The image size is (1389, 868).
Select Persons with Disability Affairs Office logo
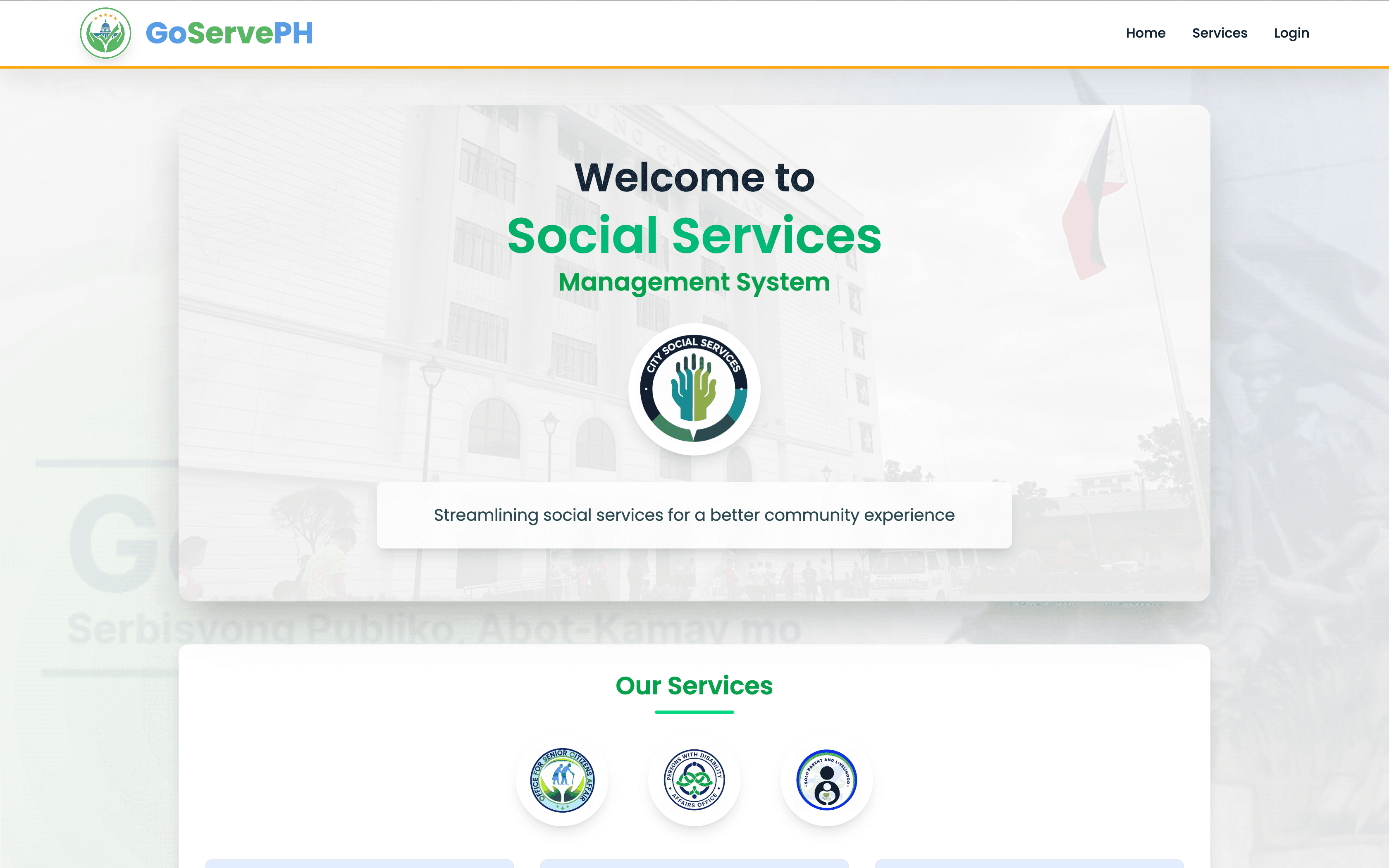point(694,780)
